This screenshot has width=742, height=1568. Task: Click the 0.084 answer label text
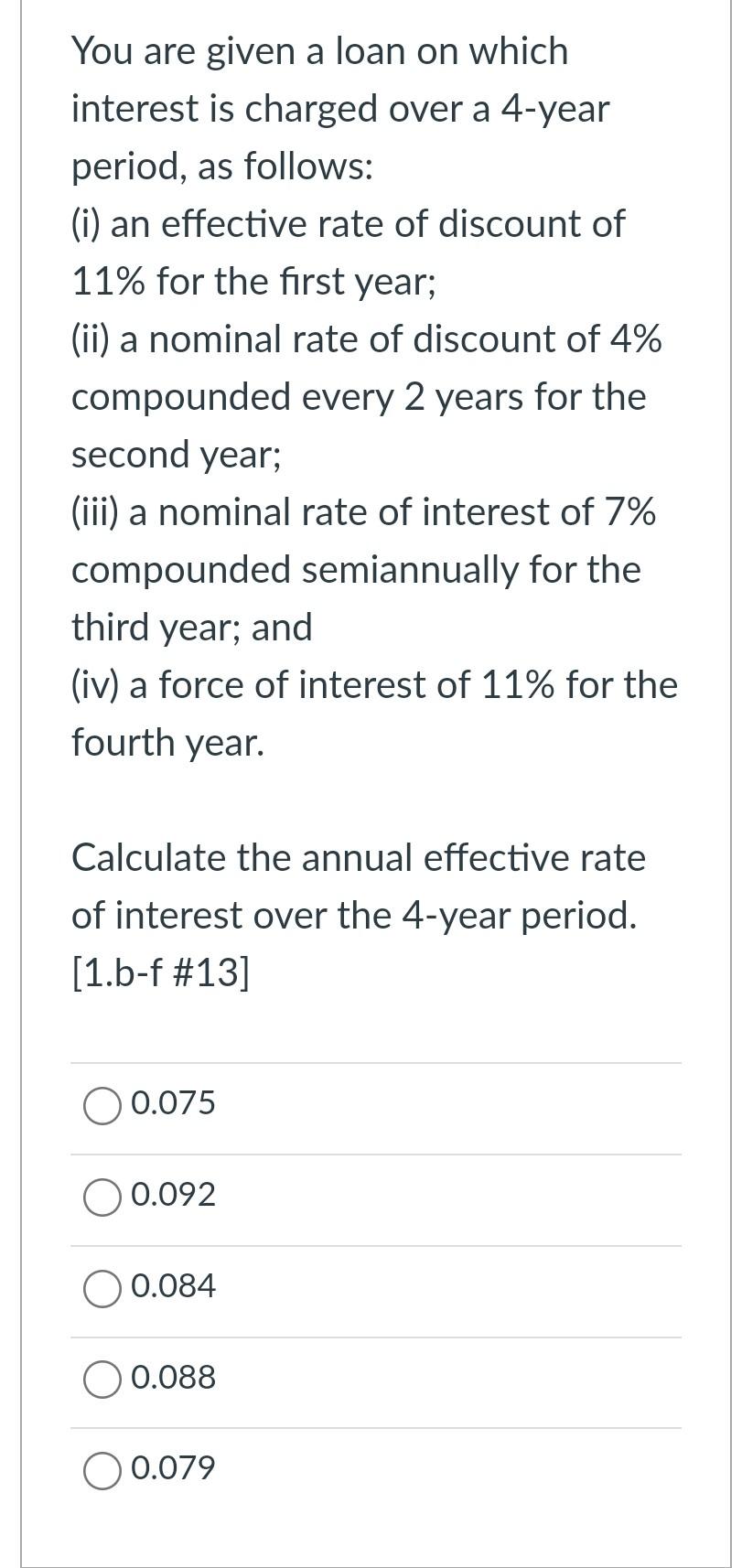pyautogui.click(x=173, y=1287)
